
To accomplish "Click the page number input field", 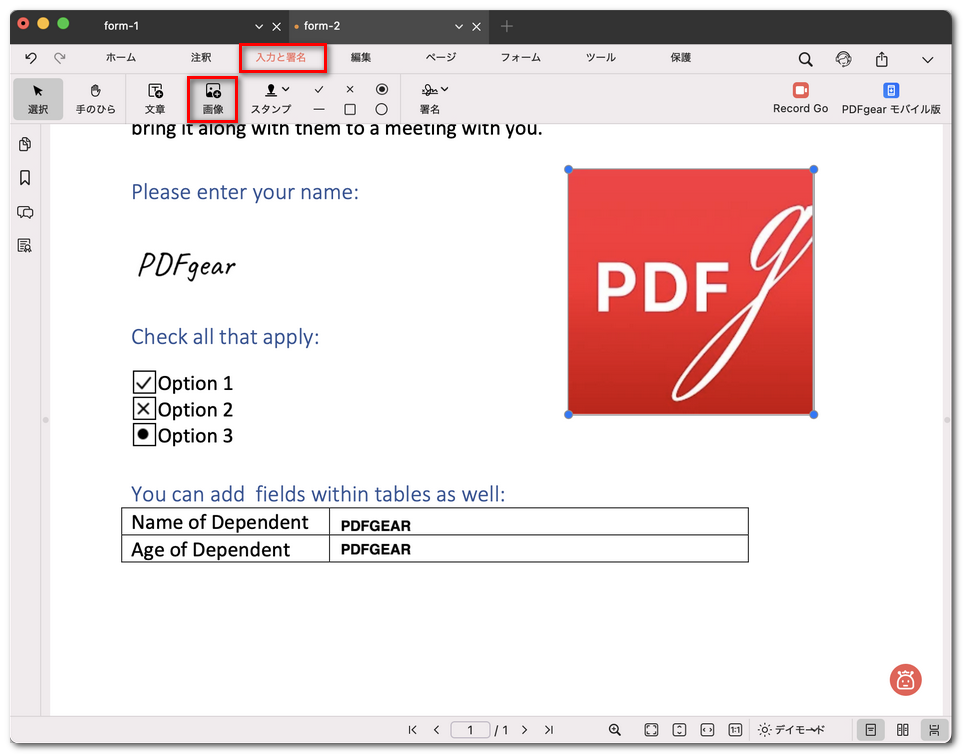I will coord(470,730).
